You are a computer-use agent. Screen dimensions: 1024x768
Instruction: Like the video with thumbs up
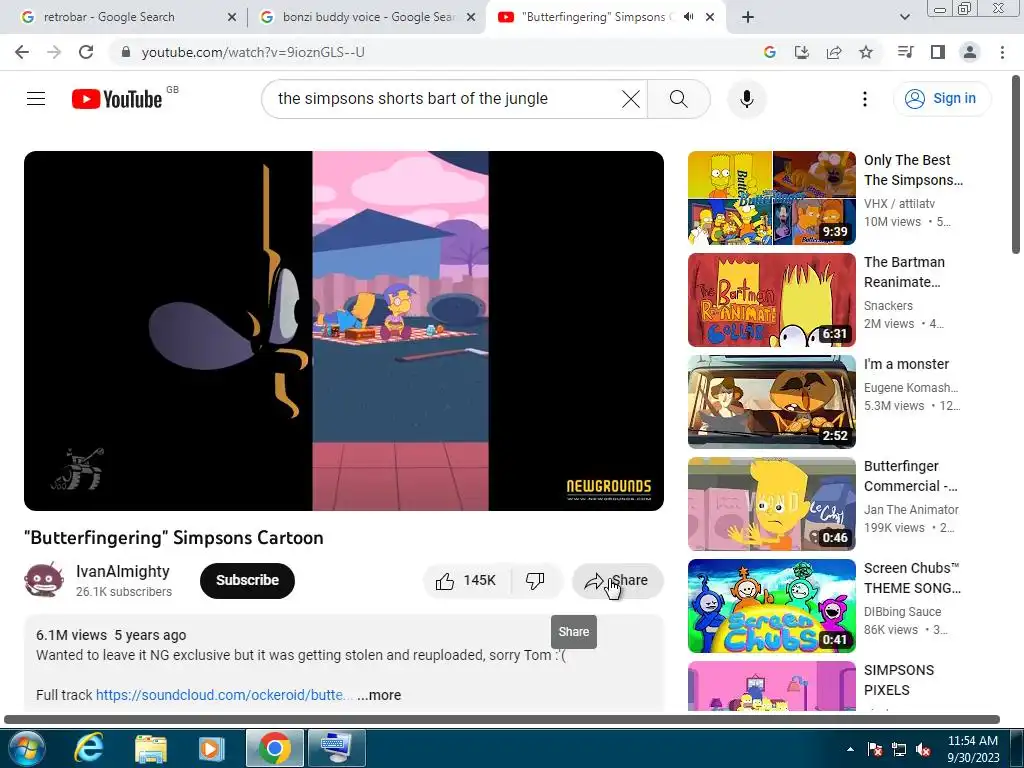click(466, 581)
